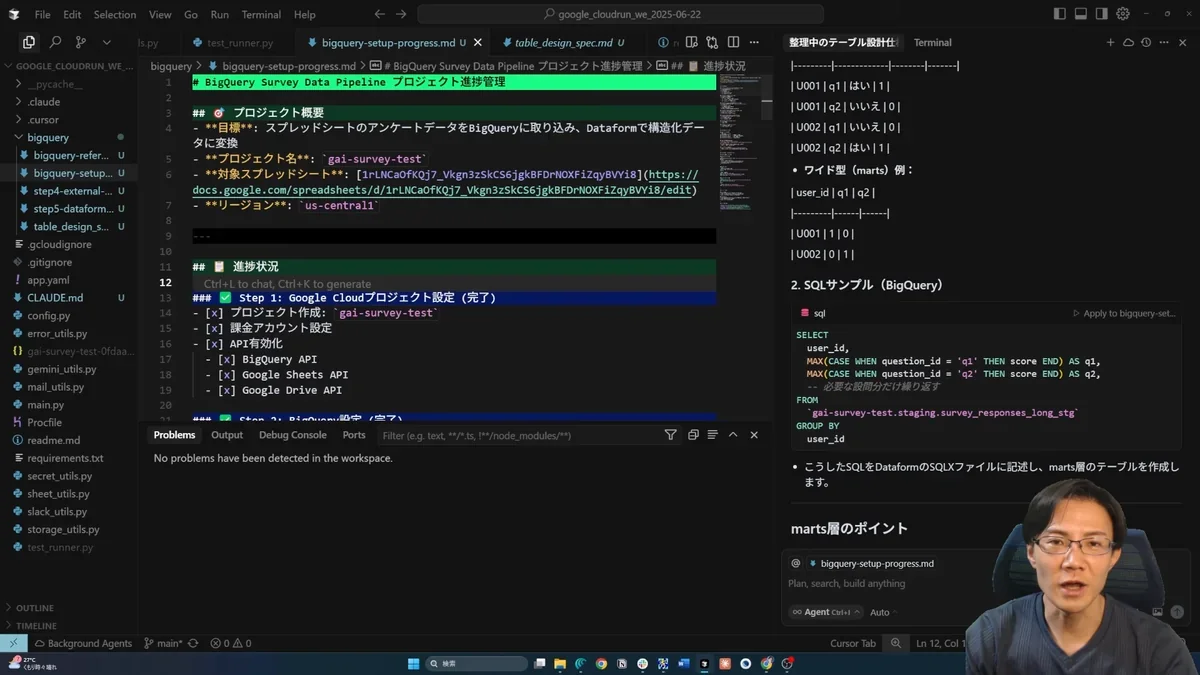This screenshot has height=675, width=1200.
Task: Collapse the bigquery folder
Action: [69, 137]
